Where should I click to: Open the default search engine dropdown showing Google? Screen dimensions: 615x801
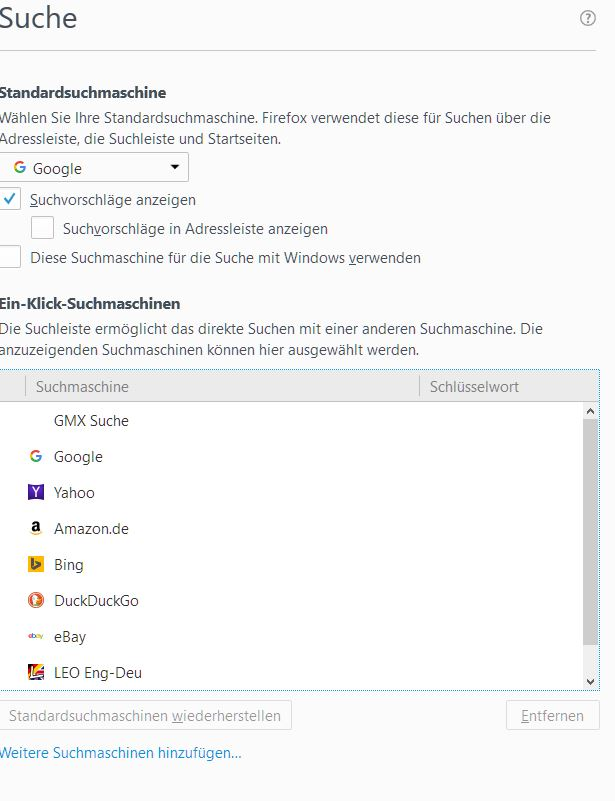[x=94, y=167]
